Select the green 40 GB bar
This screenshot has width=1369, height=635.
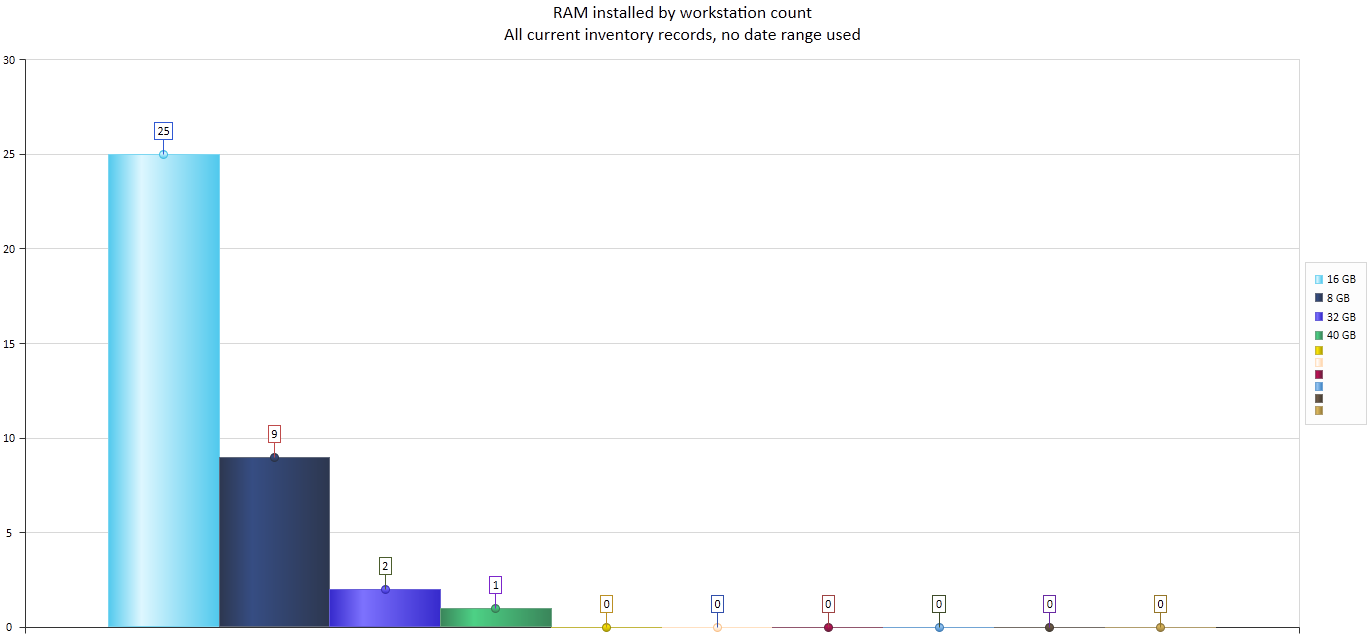click(496, 617)
